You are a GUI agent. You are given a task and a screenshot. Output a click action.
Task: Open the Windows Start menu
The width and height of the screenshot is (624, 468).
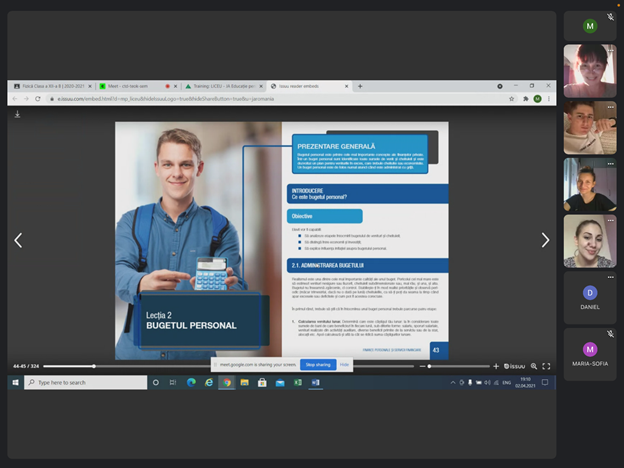click(x=16, y=382)
